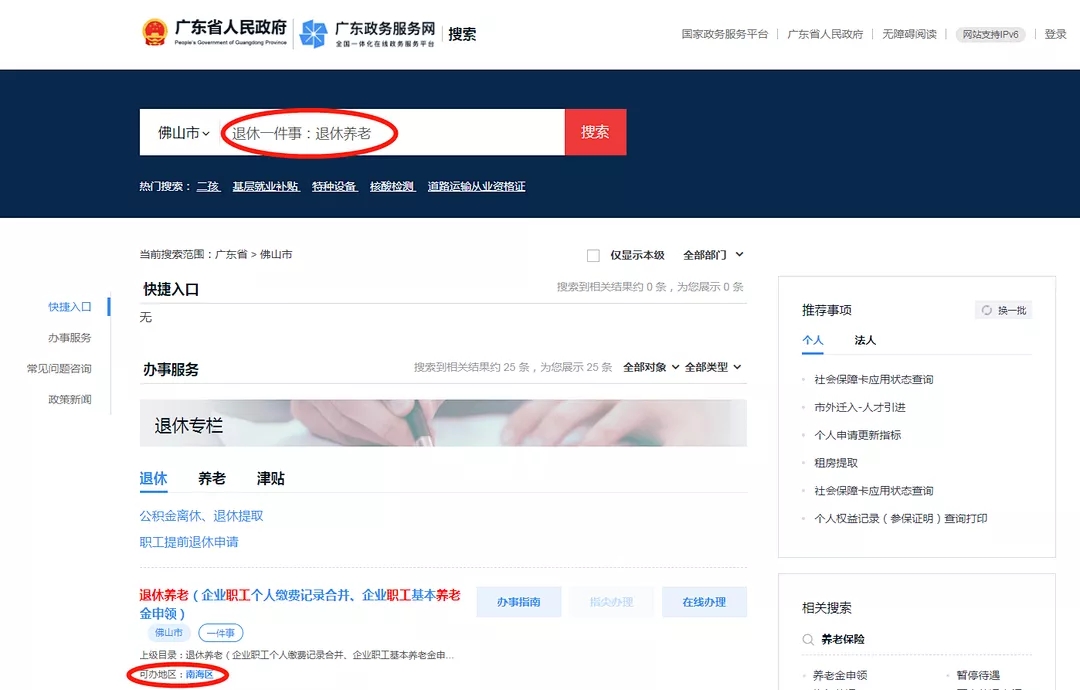
Task: Open the 佛山市 city dropdown
Action: [183, 132]
